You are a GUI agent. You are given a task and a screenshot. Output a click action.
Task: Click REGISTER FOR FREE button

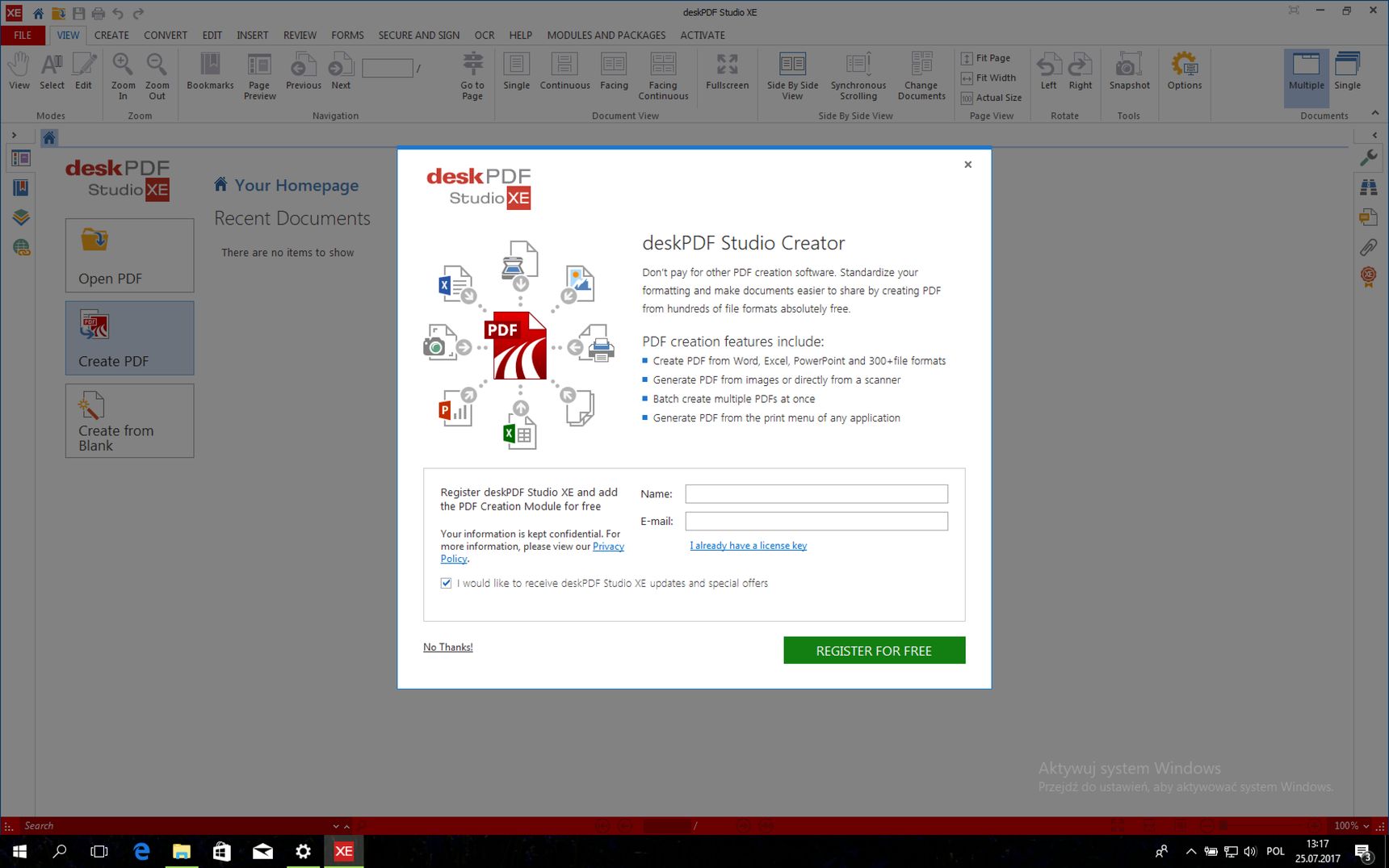point(874,650)
